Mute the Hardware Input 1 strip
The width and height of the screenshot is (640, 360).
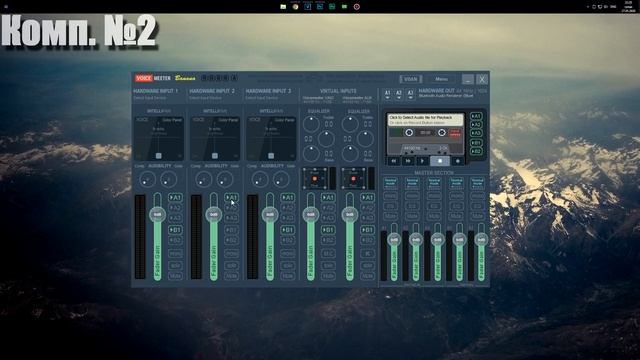[175, 276]
